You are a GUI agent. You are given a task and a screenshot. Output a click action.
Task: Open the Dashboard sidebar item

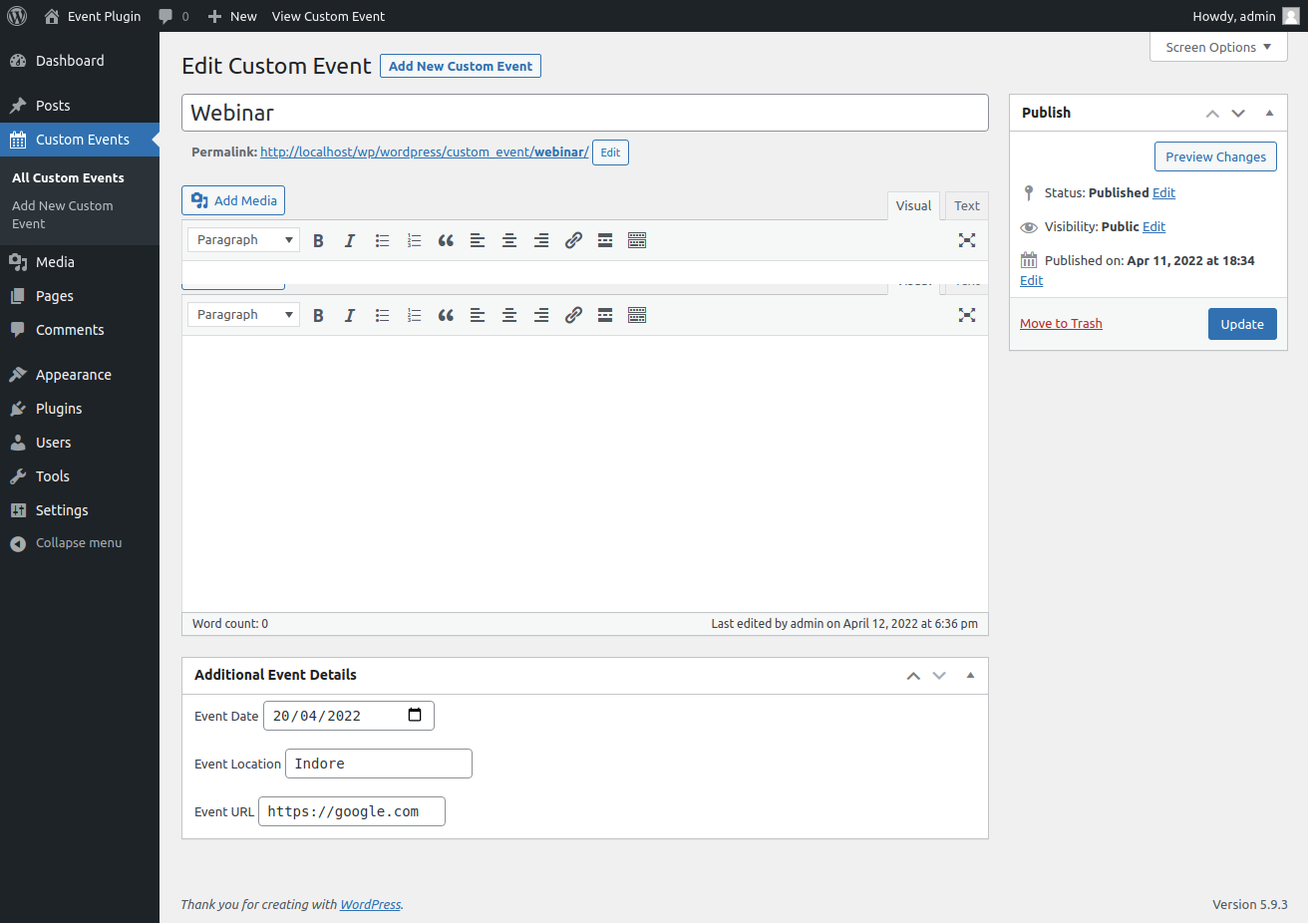point(80,61)
